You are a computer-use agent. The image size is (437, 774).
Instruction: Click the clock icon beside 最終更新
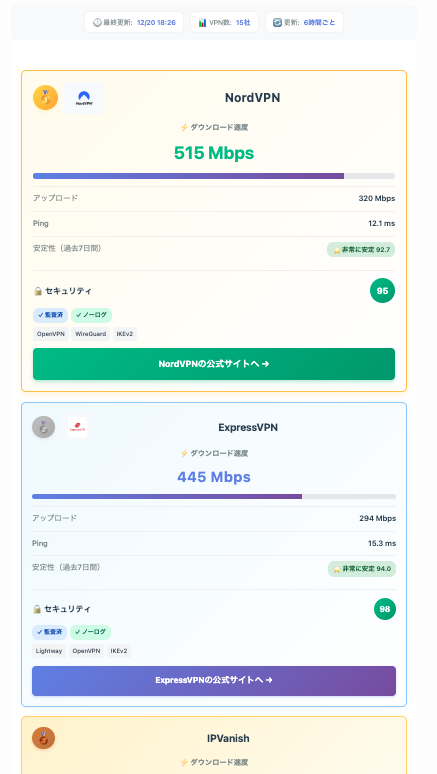[x=97, y=23]
